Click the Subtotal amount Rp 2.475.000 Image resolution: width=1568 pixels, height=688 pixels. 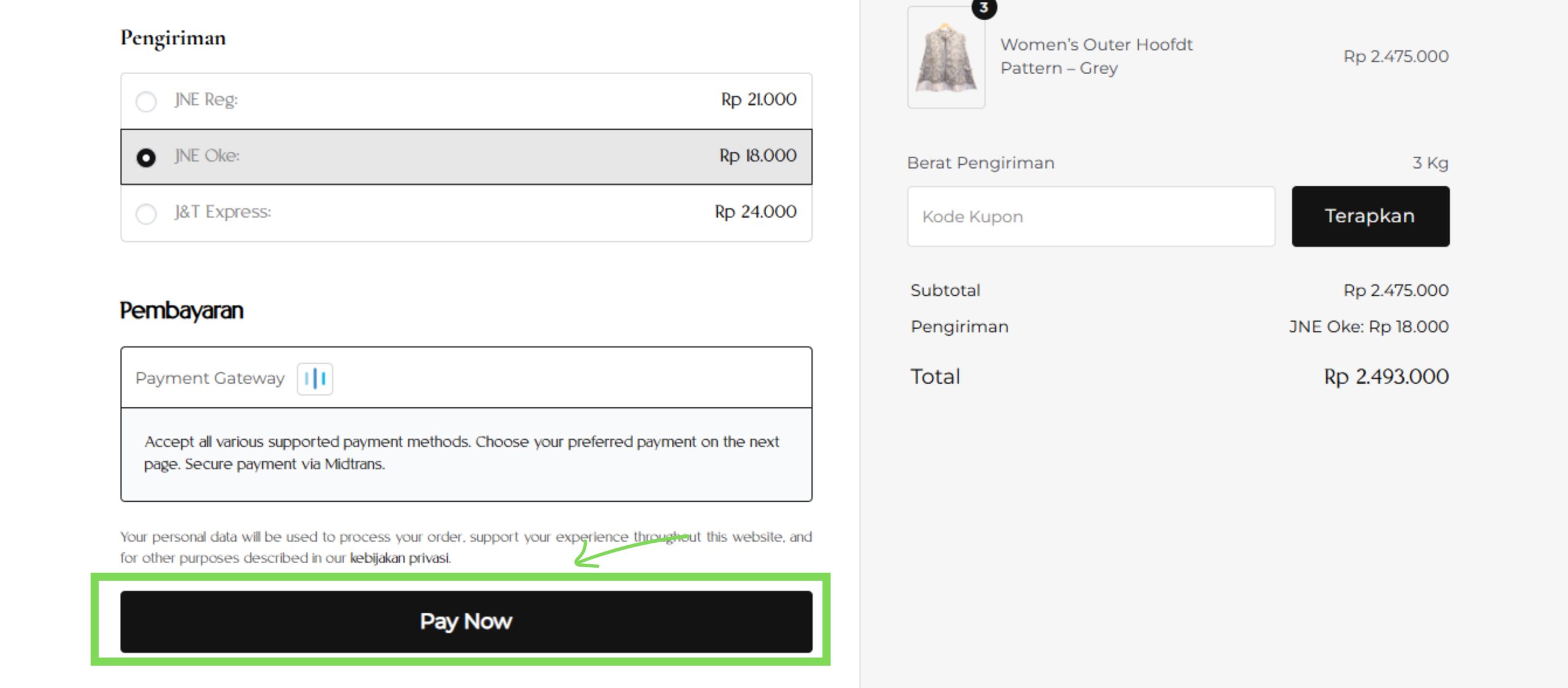tap(1396, 290)
